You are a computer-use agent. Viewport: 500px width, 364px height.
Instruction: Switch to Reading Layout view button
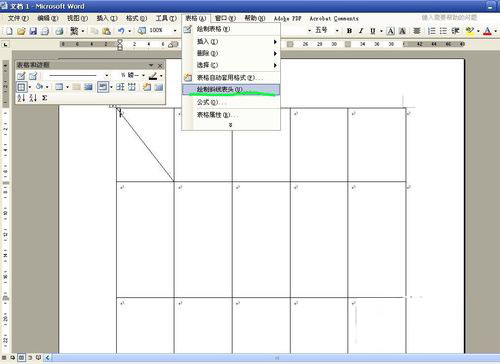(x=38, y=358)
